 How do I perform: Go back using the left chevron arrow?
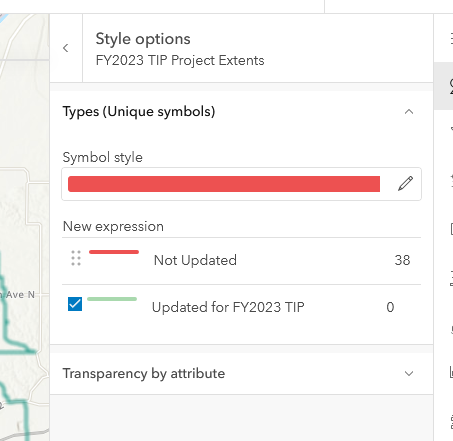tap(66, 48)
